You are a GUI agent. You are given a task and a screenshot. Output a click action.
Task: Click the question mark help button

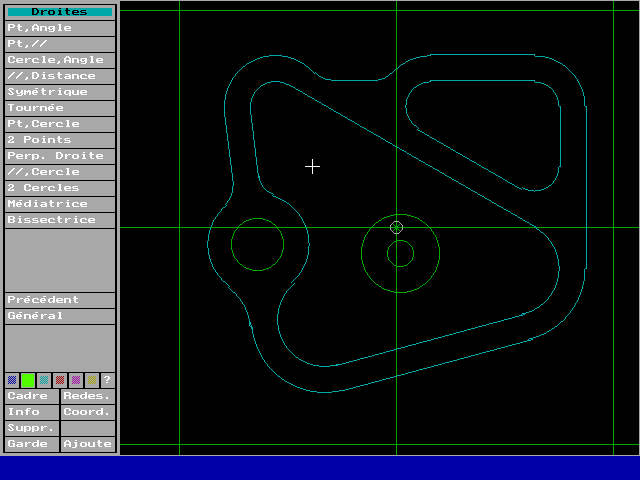click(x=108, y=380)
